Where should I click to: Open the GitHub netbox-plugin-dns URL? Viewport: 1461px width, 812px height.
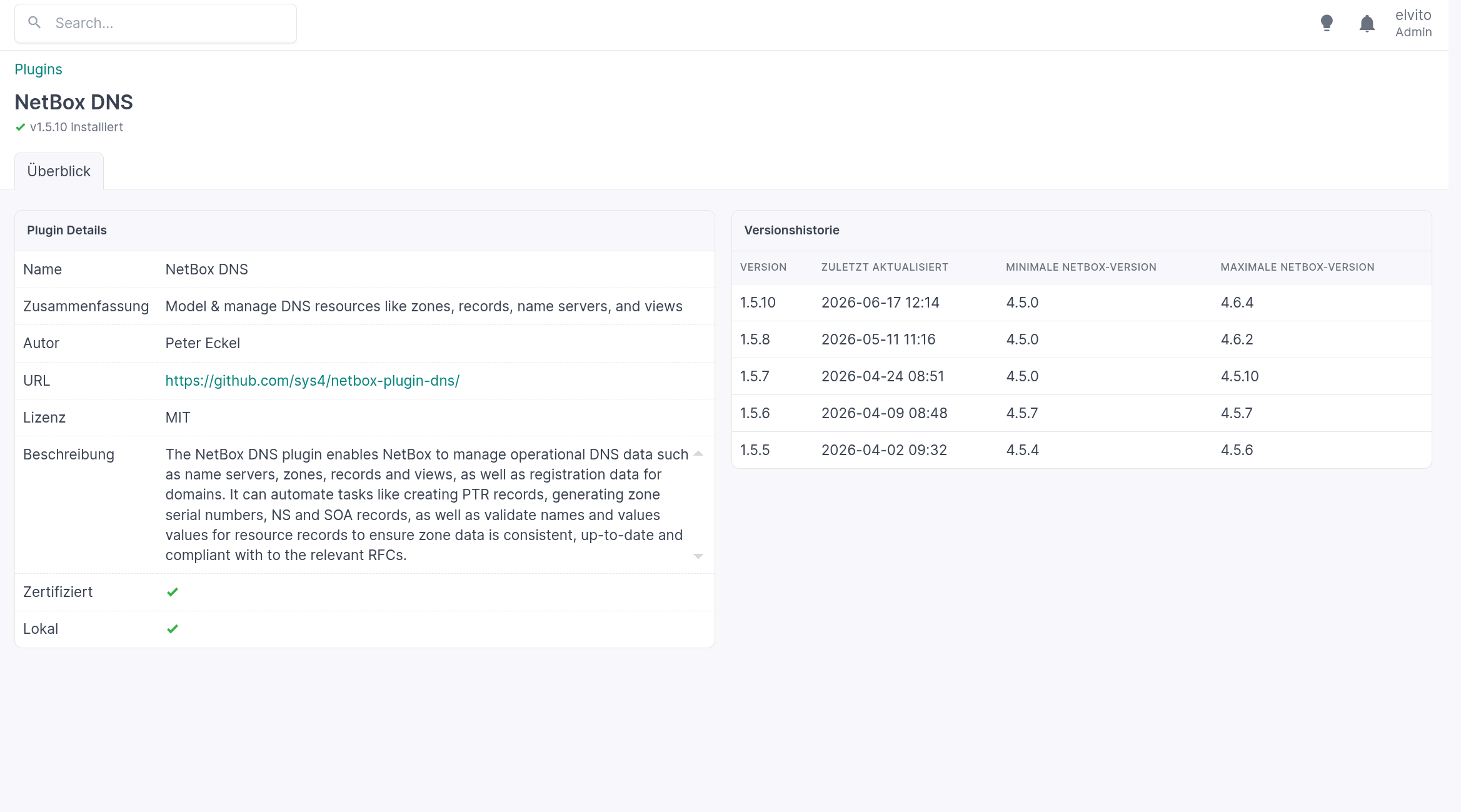313,381
